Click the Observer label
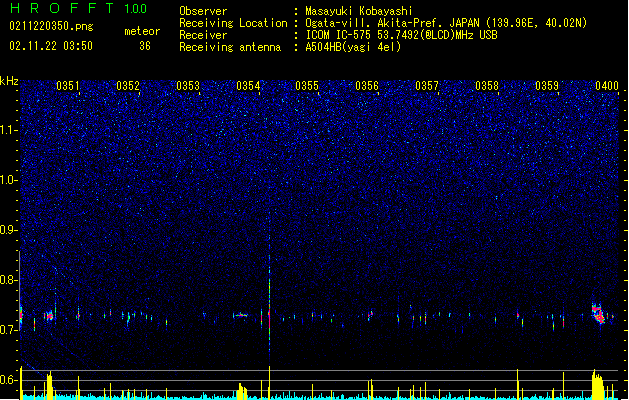 tap(203, 11)
